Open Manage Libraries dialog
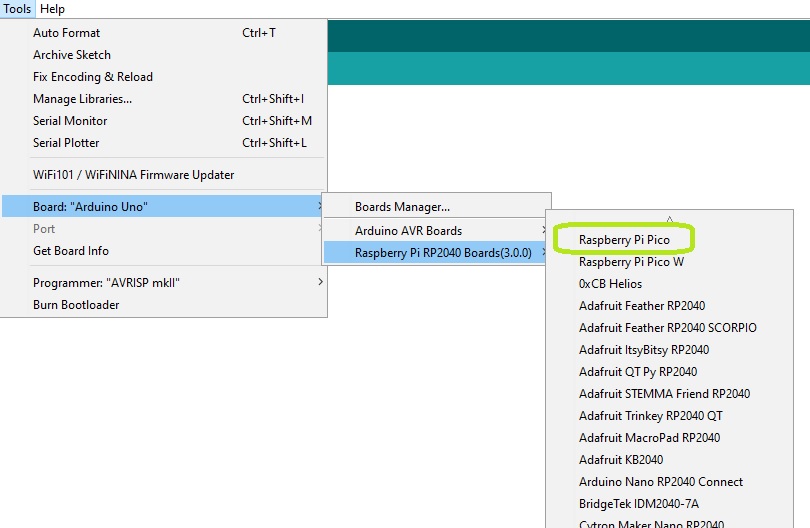This screenshot has height=528, width=810. point(82,99)
